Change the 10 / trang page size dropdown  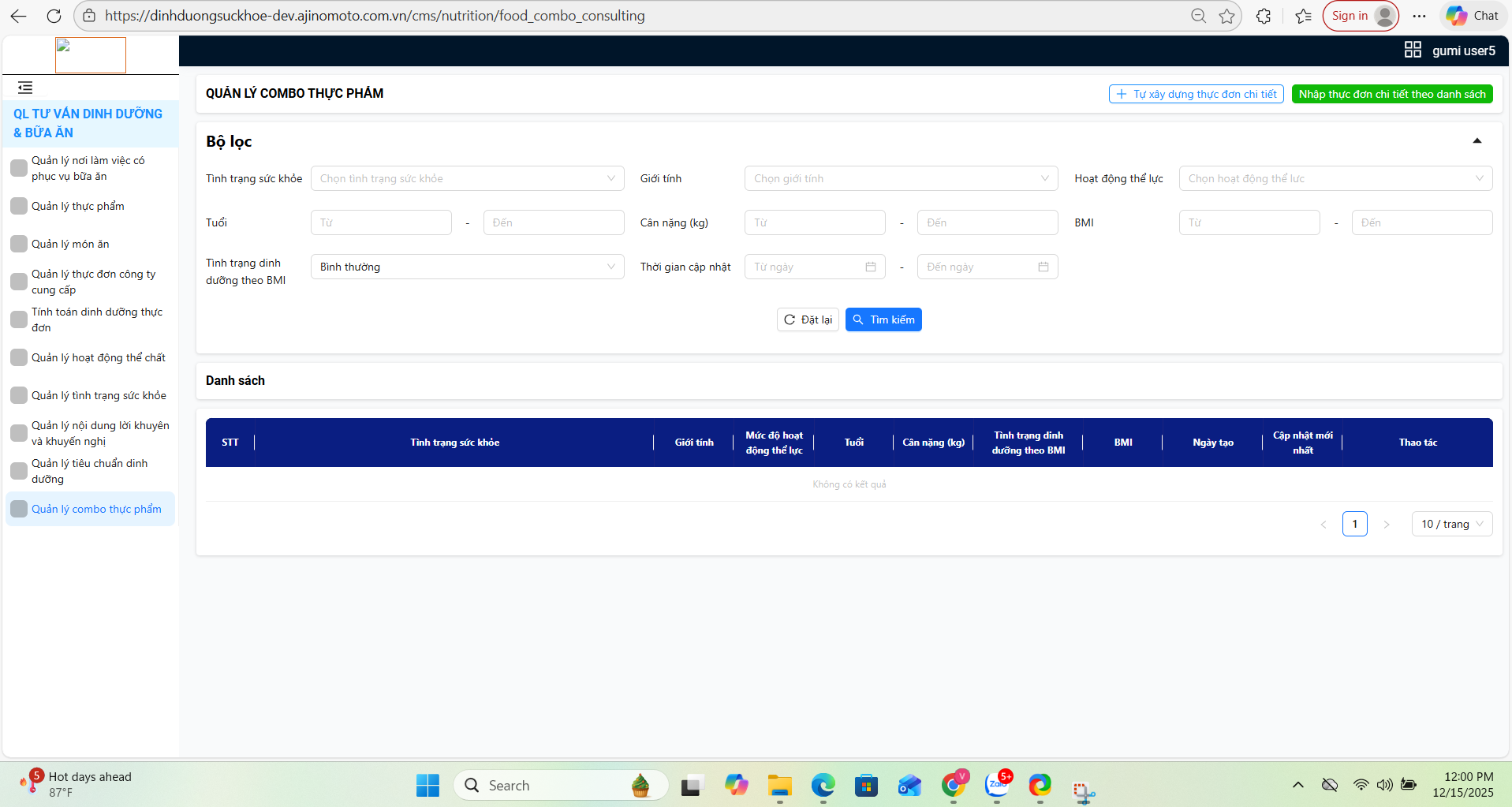1451,524
